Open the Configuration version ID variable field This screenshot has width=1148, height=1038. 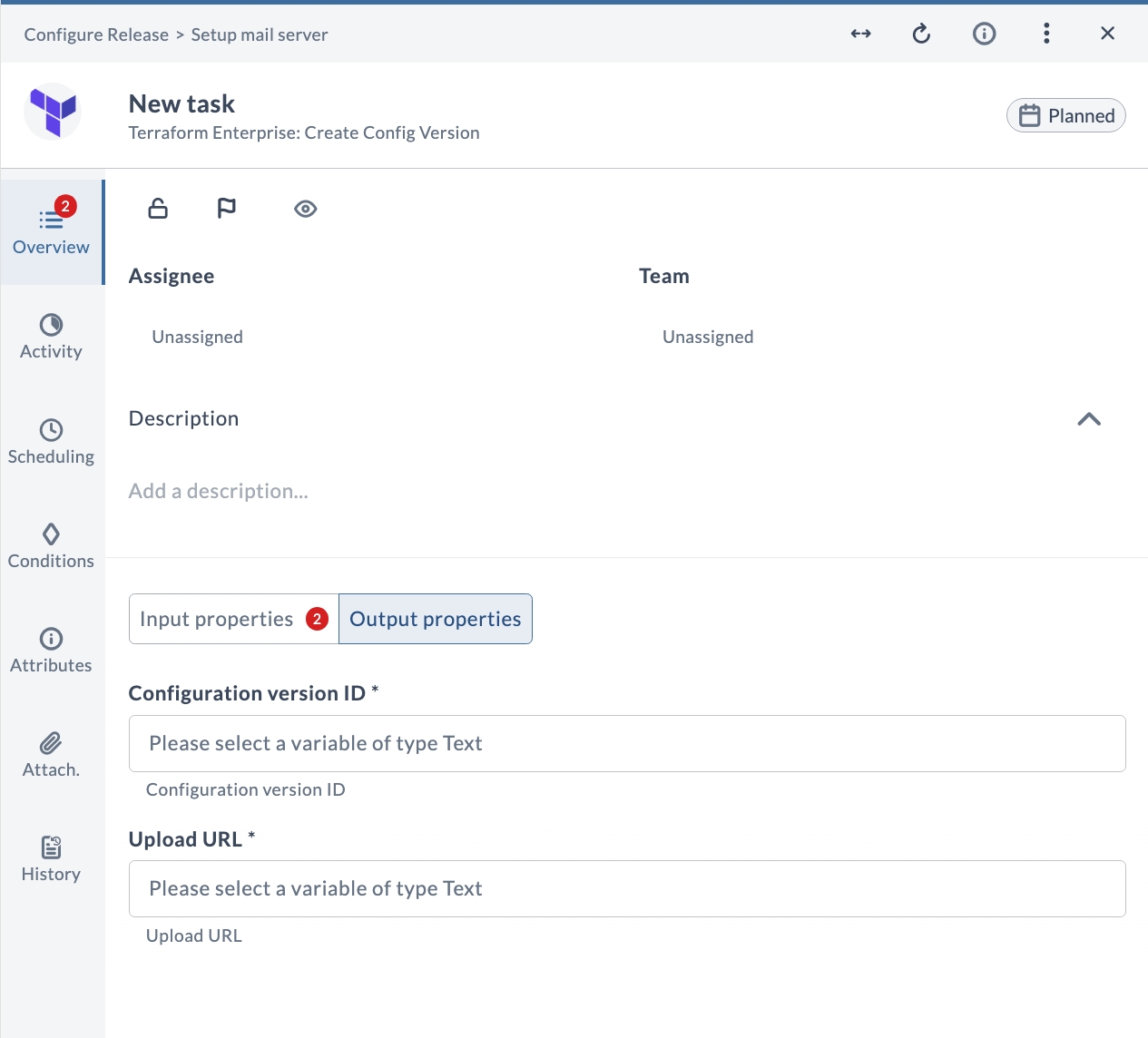click(x=627, y=743)
